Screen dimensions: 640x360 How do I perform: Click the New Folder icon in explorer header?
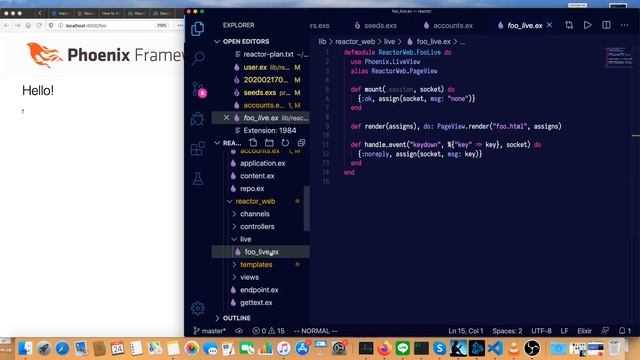click(269, 143)
